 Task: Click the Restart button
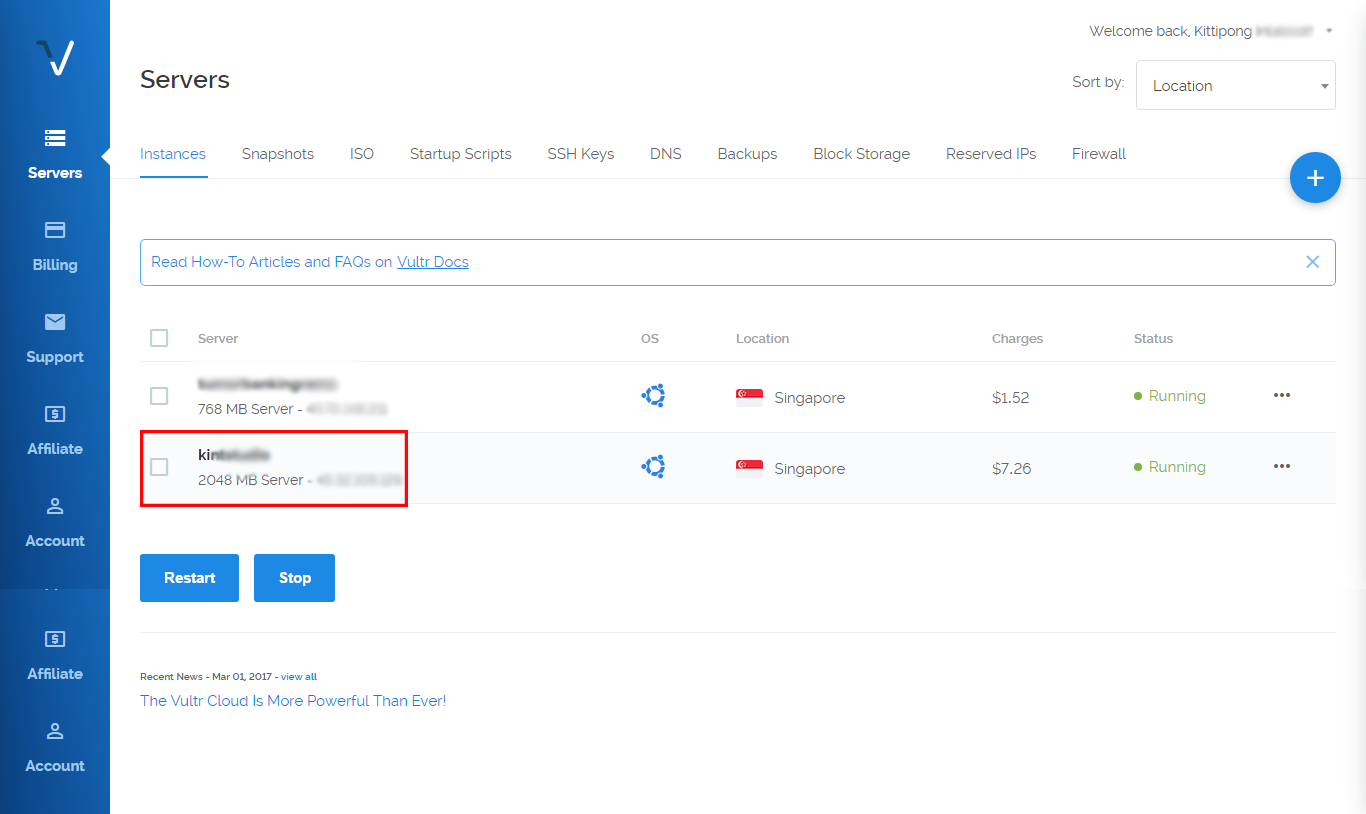tap(190, 578)
